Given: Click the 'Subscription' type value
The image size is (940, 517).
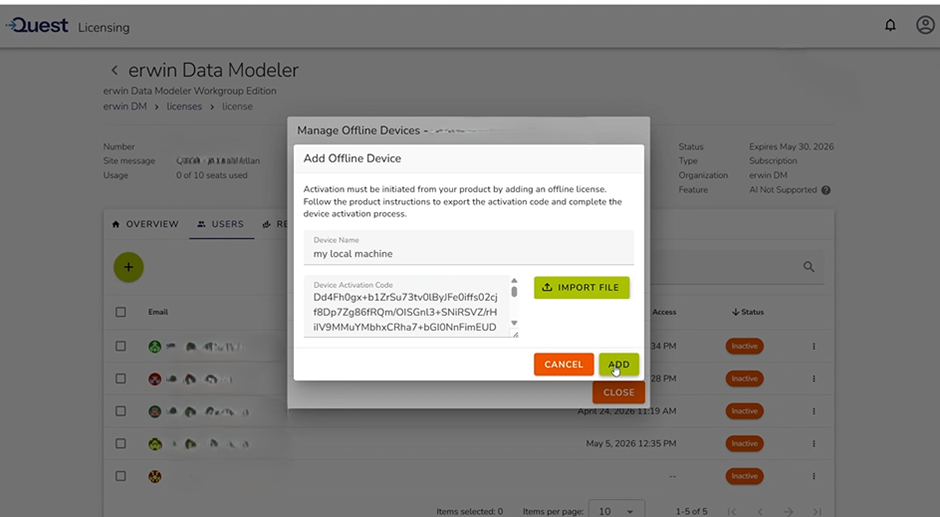Looking at the screenshot, I should click(773, 161).
